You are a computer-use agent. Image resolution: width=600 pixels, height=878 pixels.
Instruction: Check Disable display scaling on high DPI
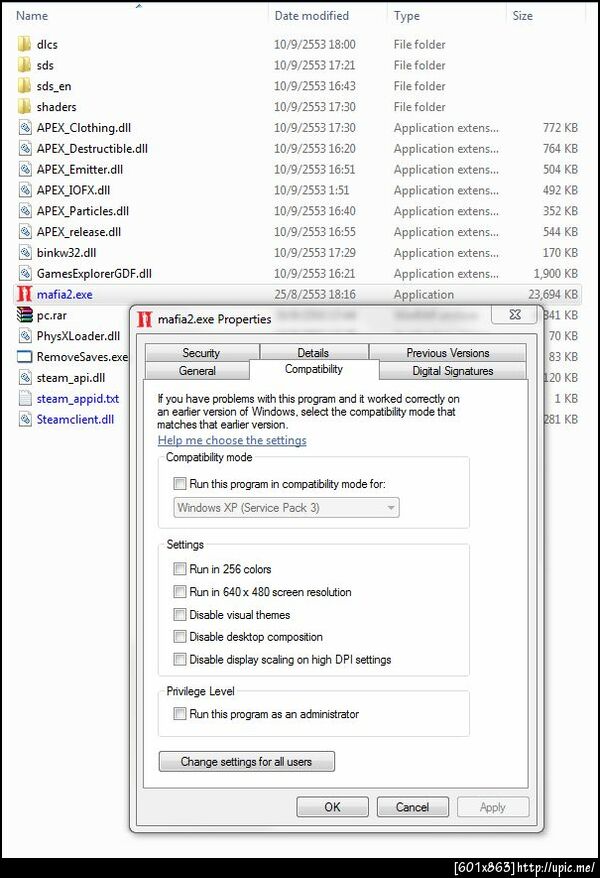(180, 659)
